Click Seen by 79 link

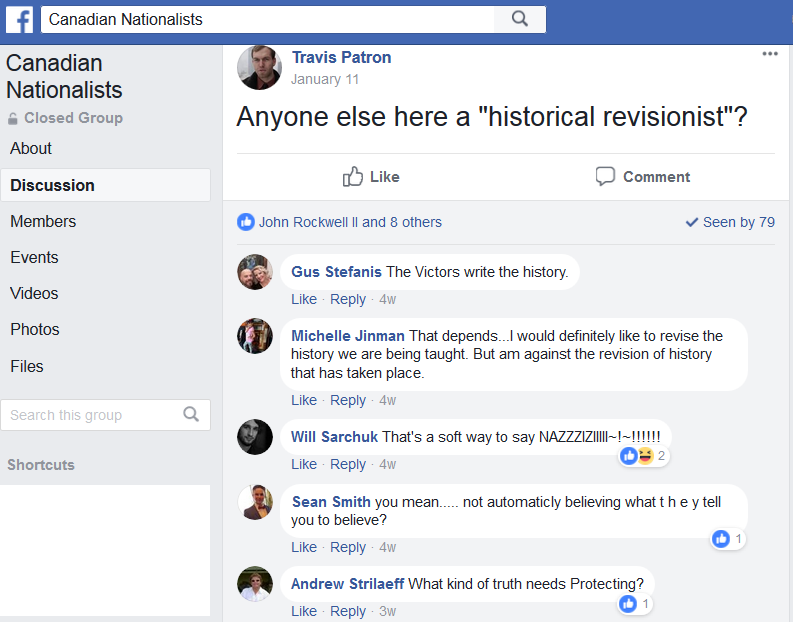730,222
